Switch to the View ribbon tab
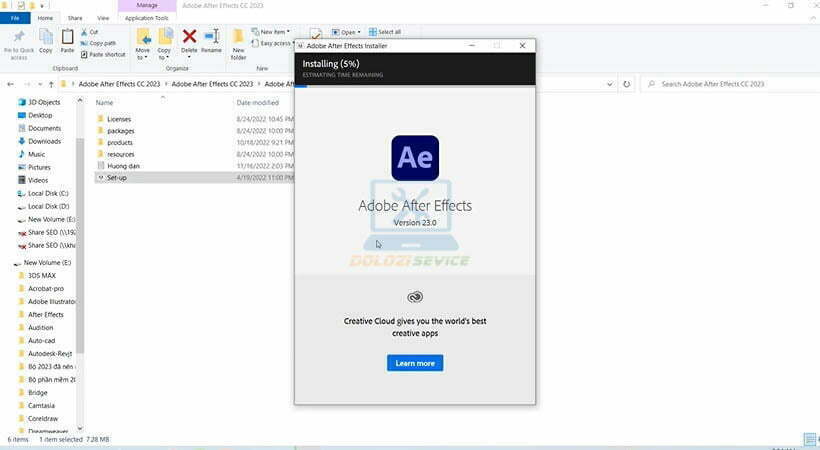Image resolution: width=820 pixels, height=450 pixels. tap(103, 18)
